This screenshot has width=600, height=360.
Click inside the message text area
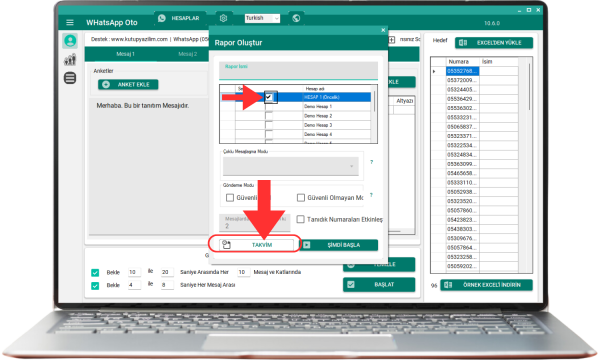pos(148,166)
